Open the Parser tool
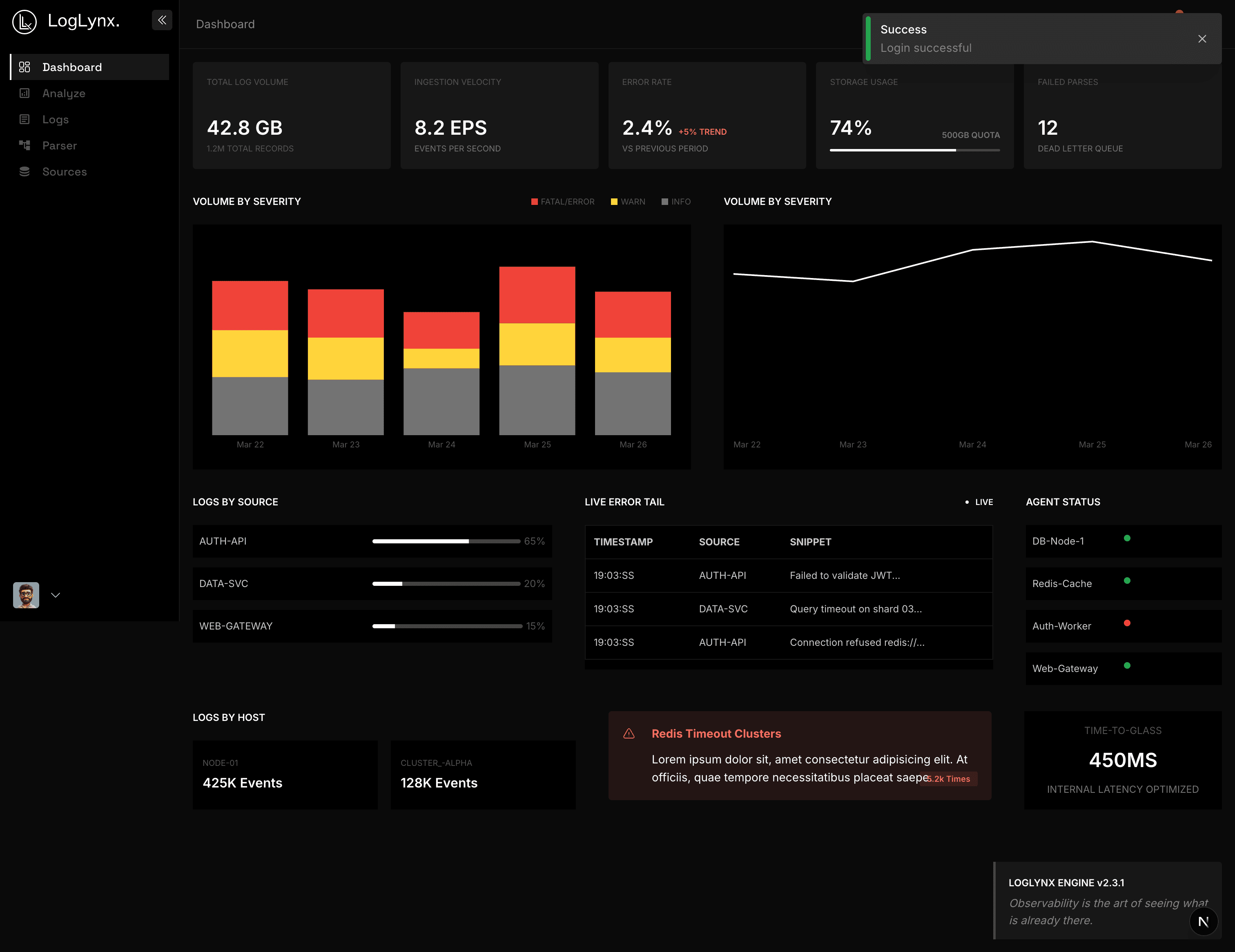The height and width of the screenshot is (952, 1235). [x=59, y=145]
